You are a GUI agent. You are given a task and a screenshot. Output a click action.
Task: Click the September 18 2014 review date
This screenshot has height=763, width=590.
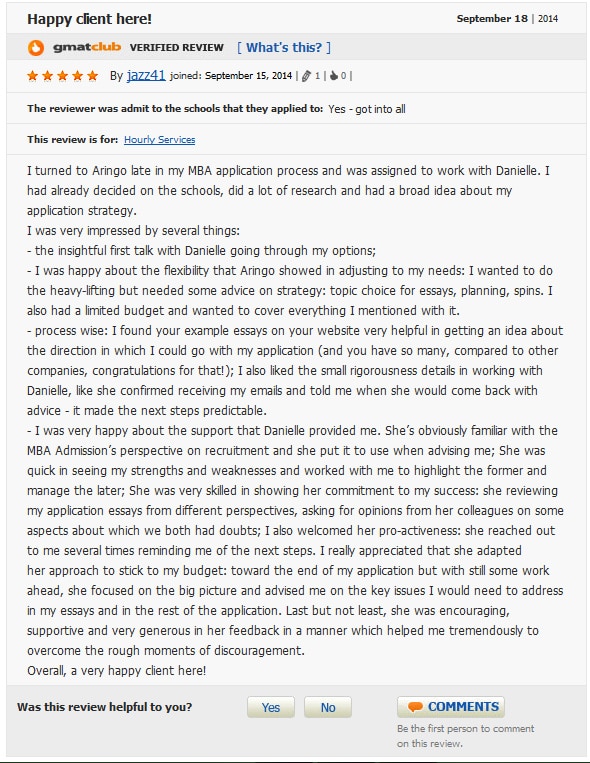pos(507,19)
